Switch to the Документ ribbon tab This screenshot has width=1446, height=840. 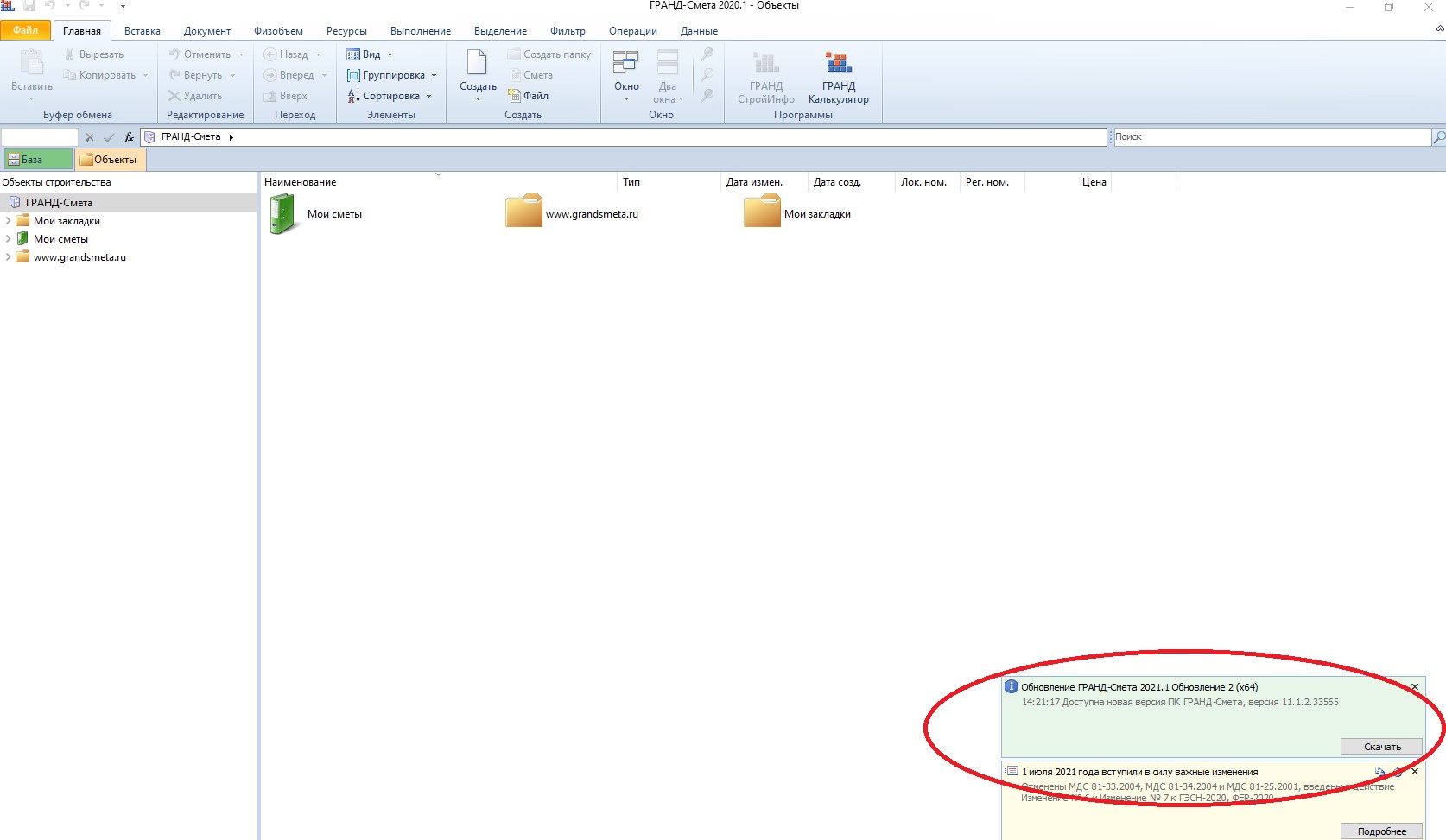pos(206,31)
